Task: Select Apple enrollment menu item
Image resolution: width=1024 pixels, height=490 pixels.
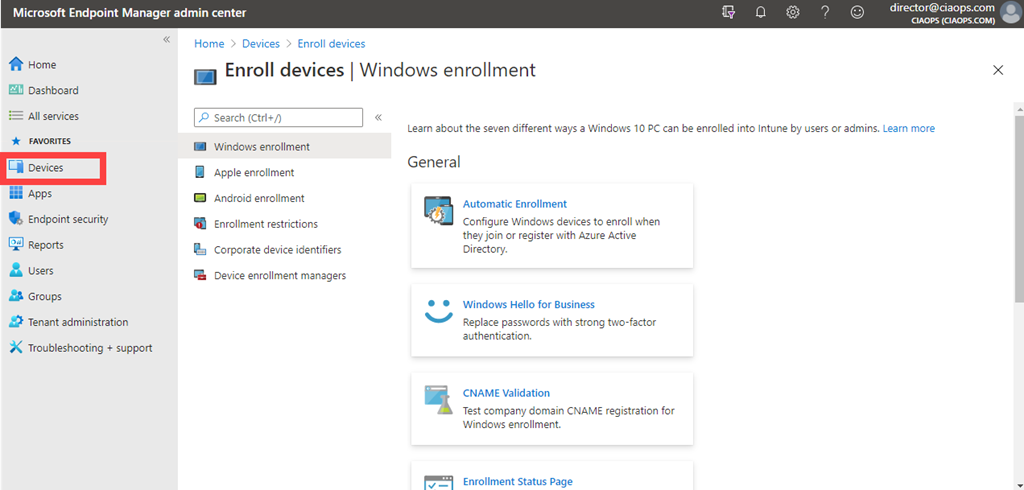Action: pos(254,173)
